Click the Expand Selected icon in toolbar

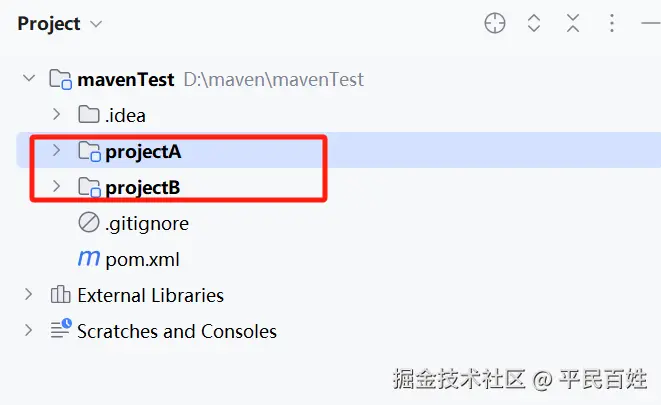click(534, 23)
